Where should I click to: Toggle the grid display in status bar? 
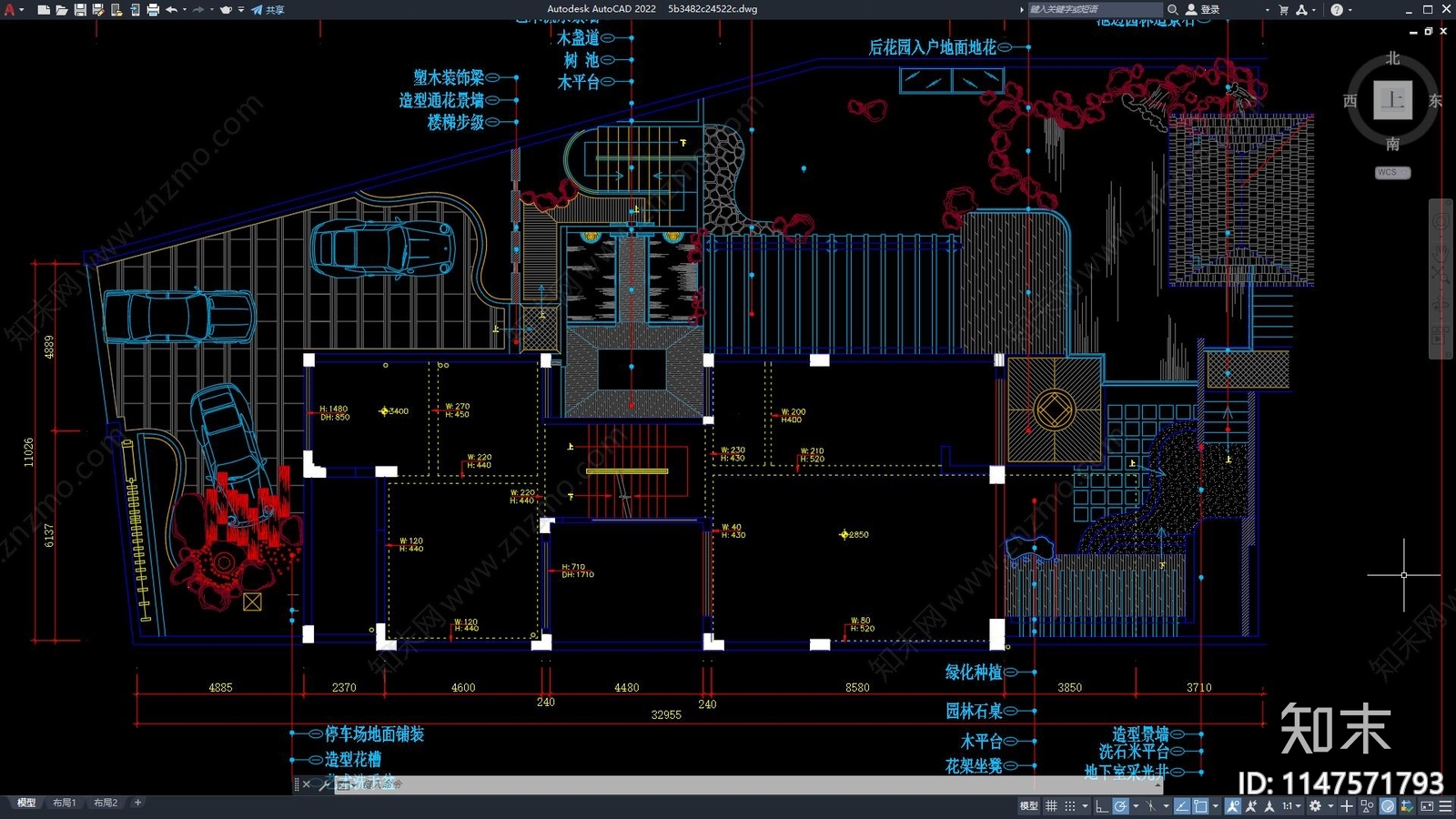[x=1051, y=806]
